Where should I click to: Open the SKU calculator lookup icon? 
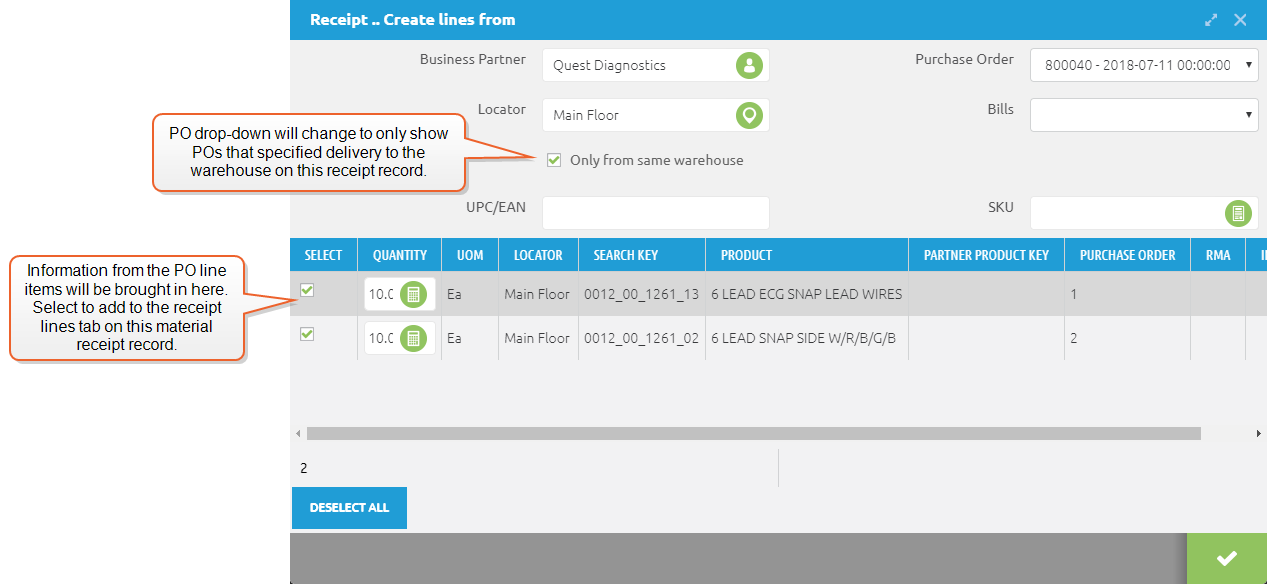(1240, 213)
